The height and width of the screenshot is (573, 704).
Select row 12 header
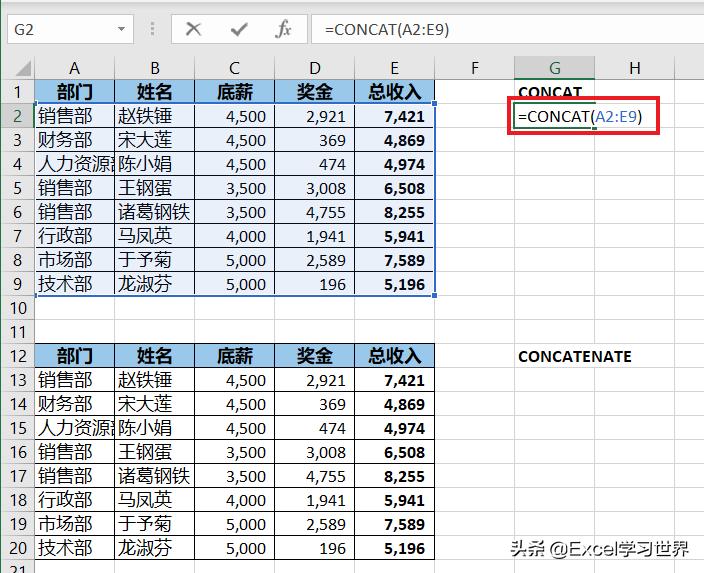[17, 356]
